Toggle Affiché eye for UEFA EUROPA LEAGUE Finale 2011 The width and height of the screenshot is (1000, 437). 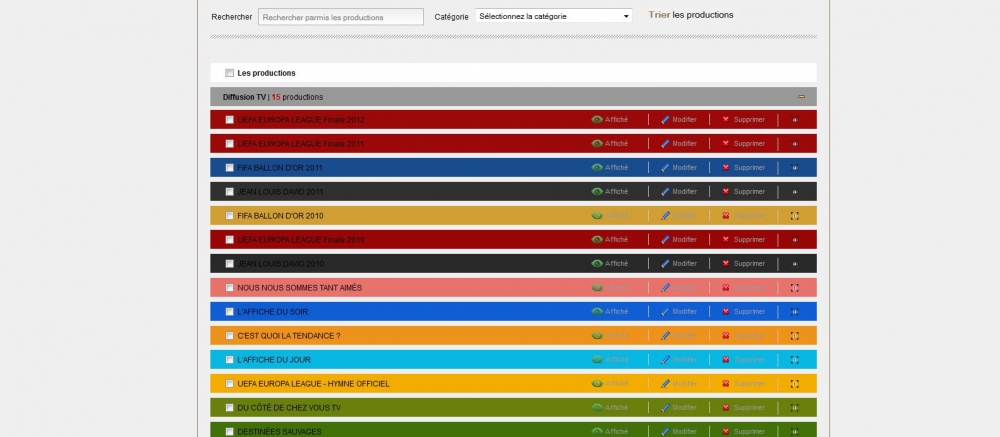(x=597, y=144)
